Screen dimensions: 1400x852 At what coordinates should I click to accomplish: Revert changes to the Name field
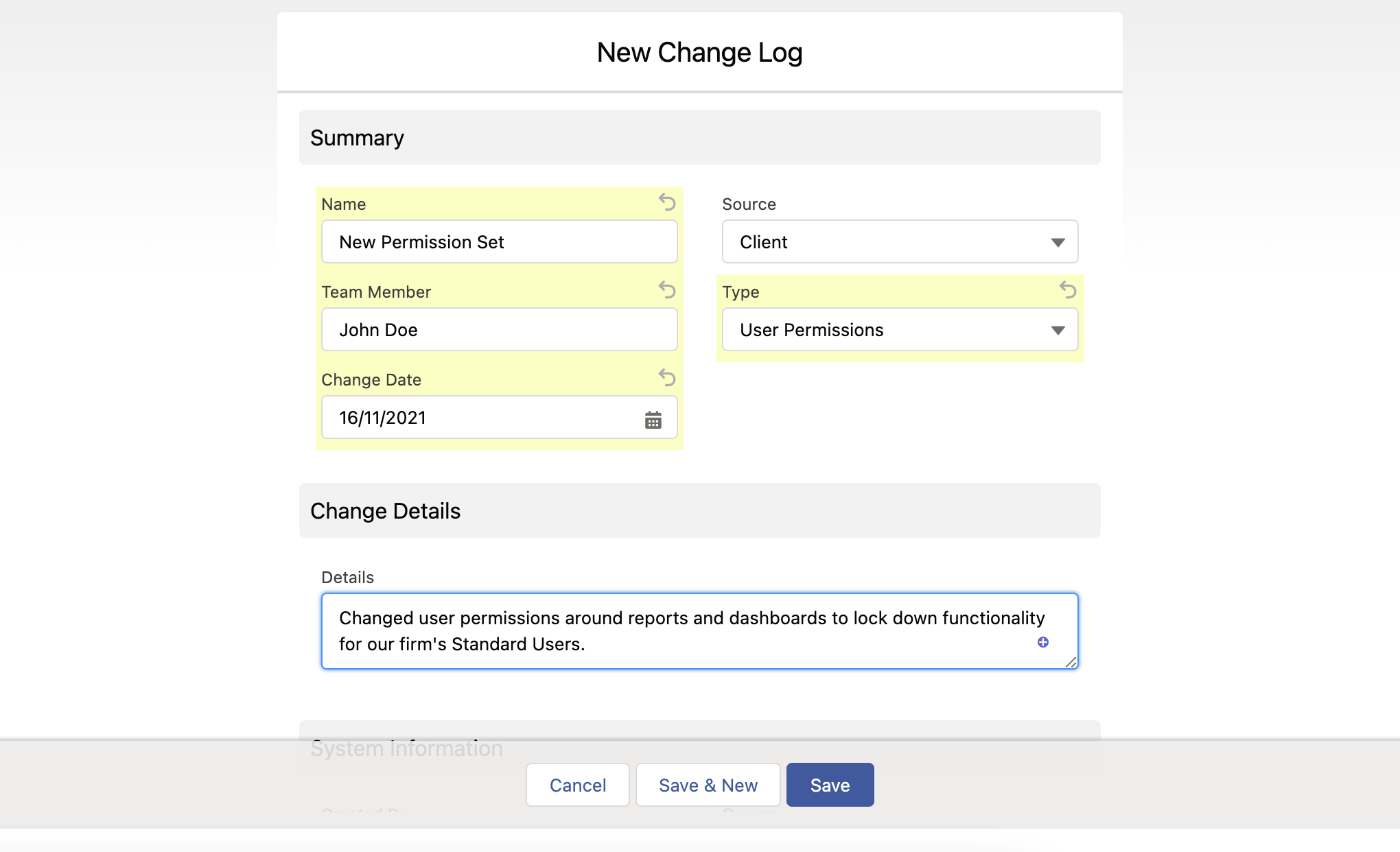point(666,203)
